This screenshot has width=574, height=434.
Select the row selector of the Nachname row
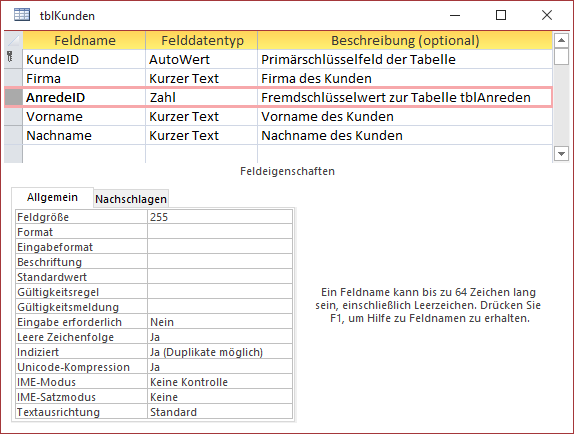14,135
